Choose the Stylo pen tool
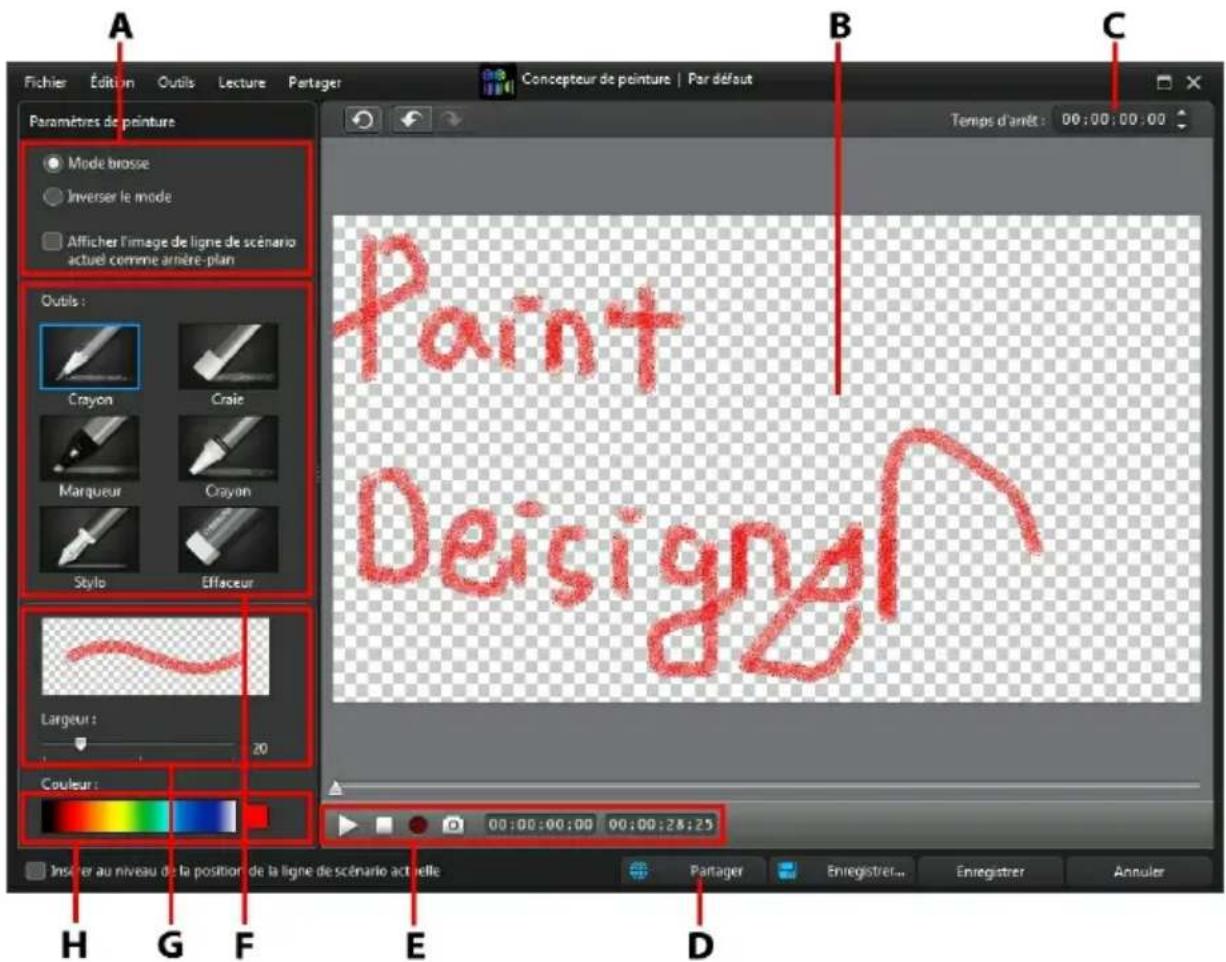 [89, 539]
